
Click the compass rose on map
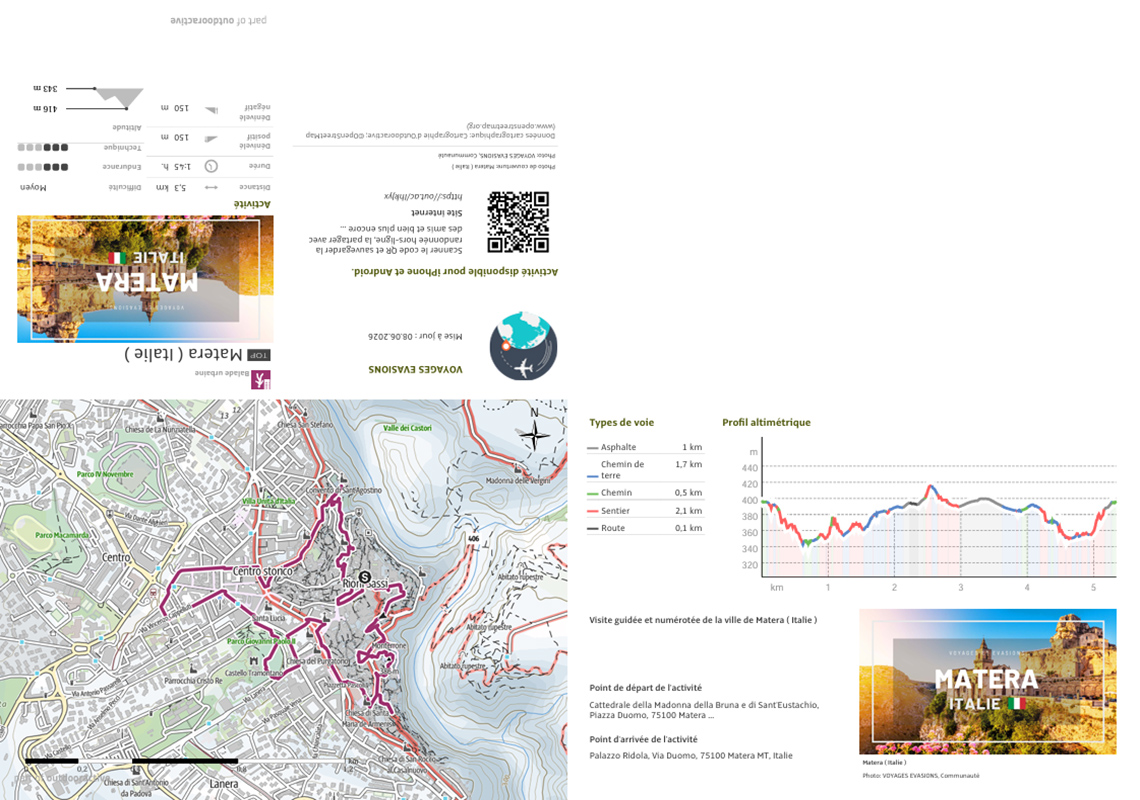click(x=534, y=435)
